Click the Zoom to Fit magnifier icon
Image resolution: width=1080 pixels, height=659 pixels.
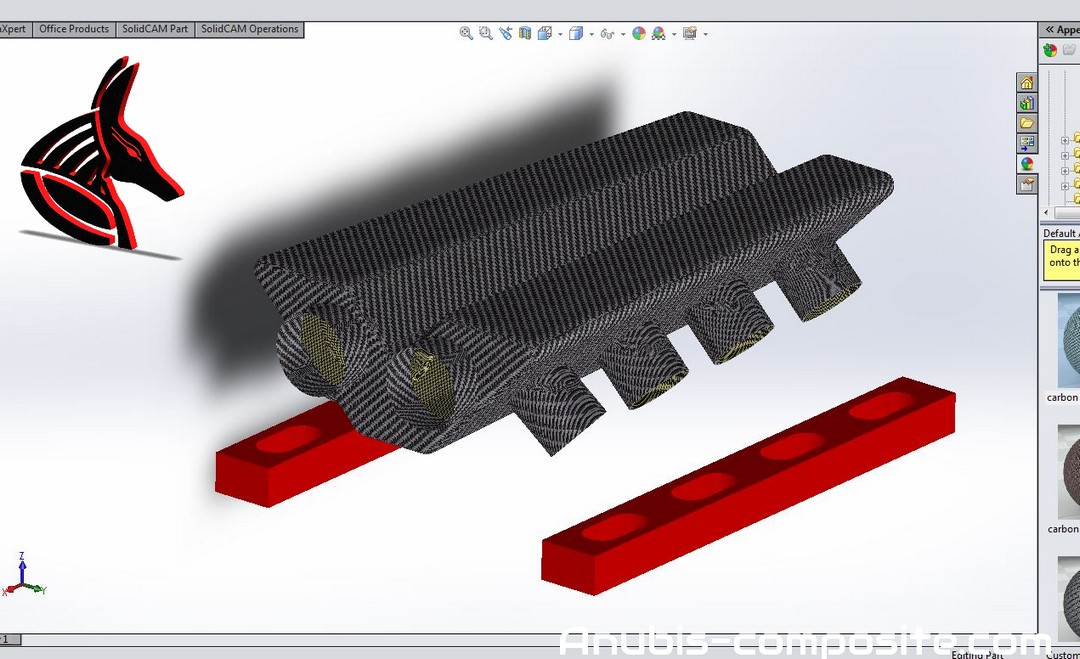coord(466,33)
